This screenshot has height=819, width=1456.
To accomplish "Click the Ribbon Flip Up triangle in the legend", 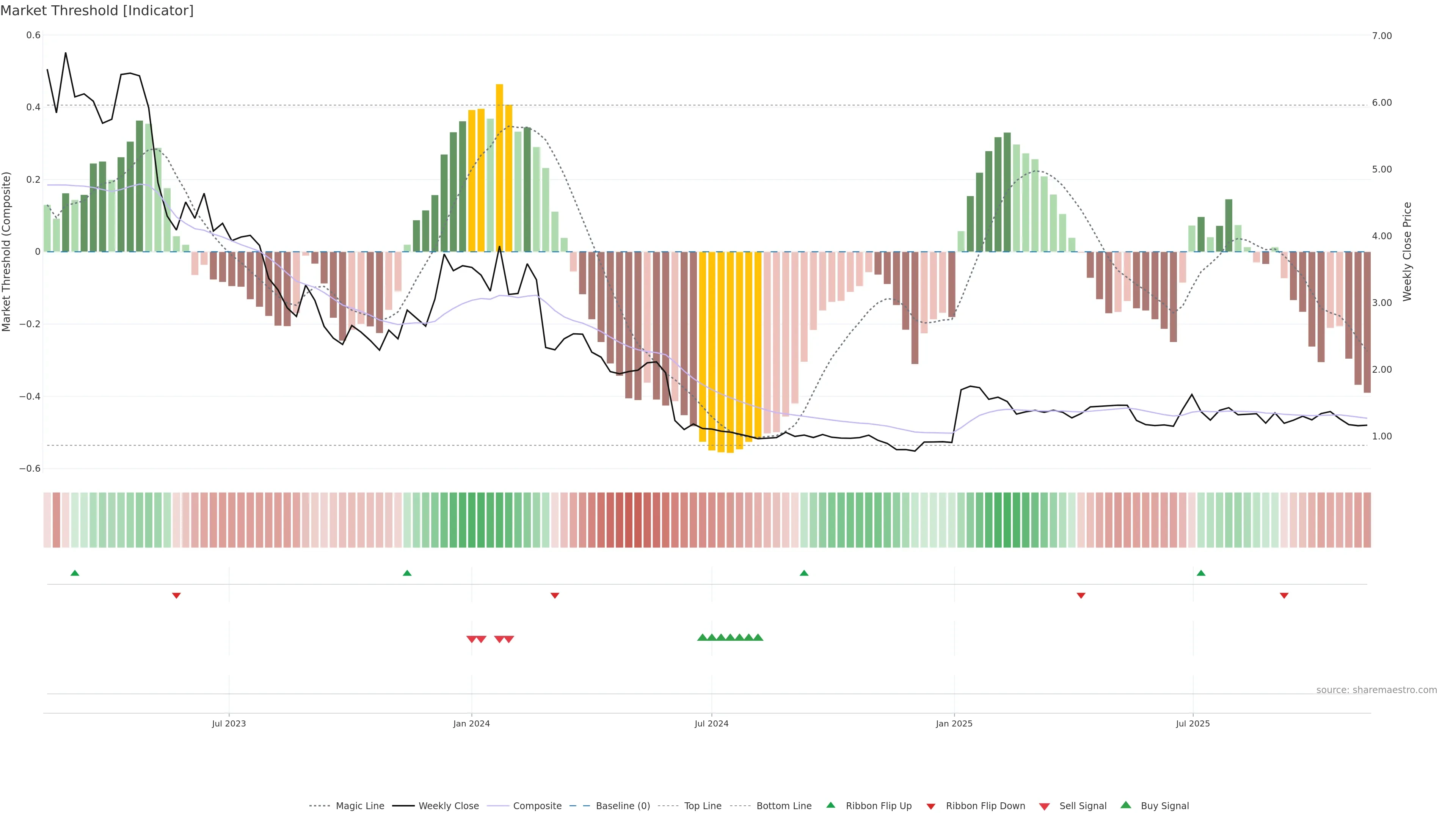I will click(x=830, y=805).
